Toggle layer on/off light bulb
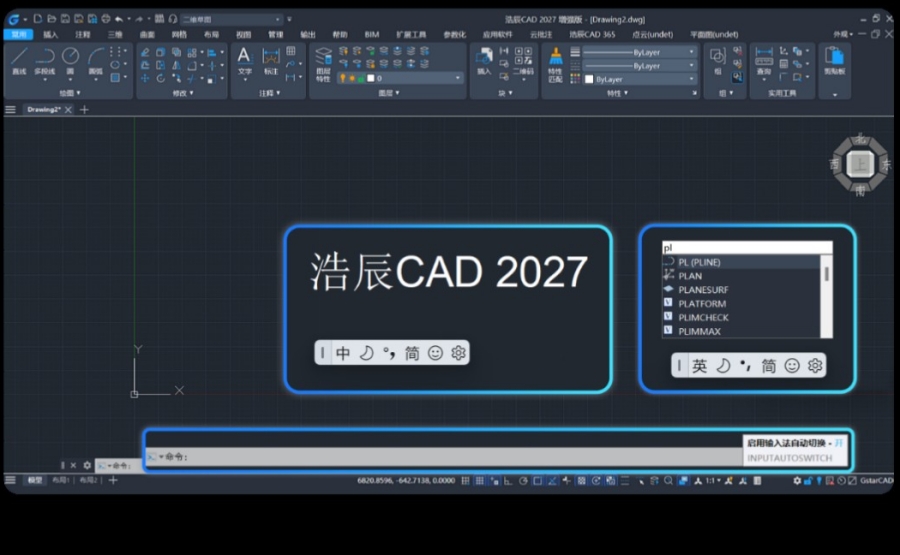Screen dimensions: 900x555 (343, 78)
